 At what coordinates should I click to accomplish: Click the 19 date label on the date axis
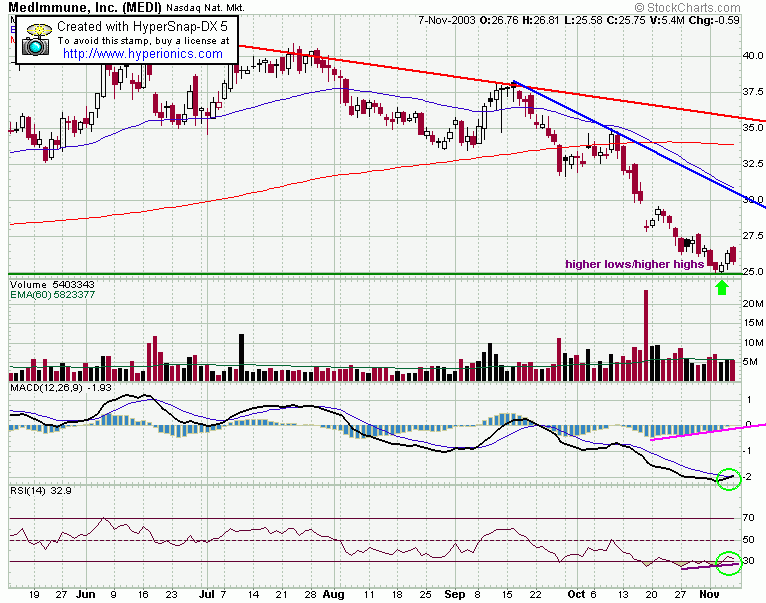click(34, 594)
